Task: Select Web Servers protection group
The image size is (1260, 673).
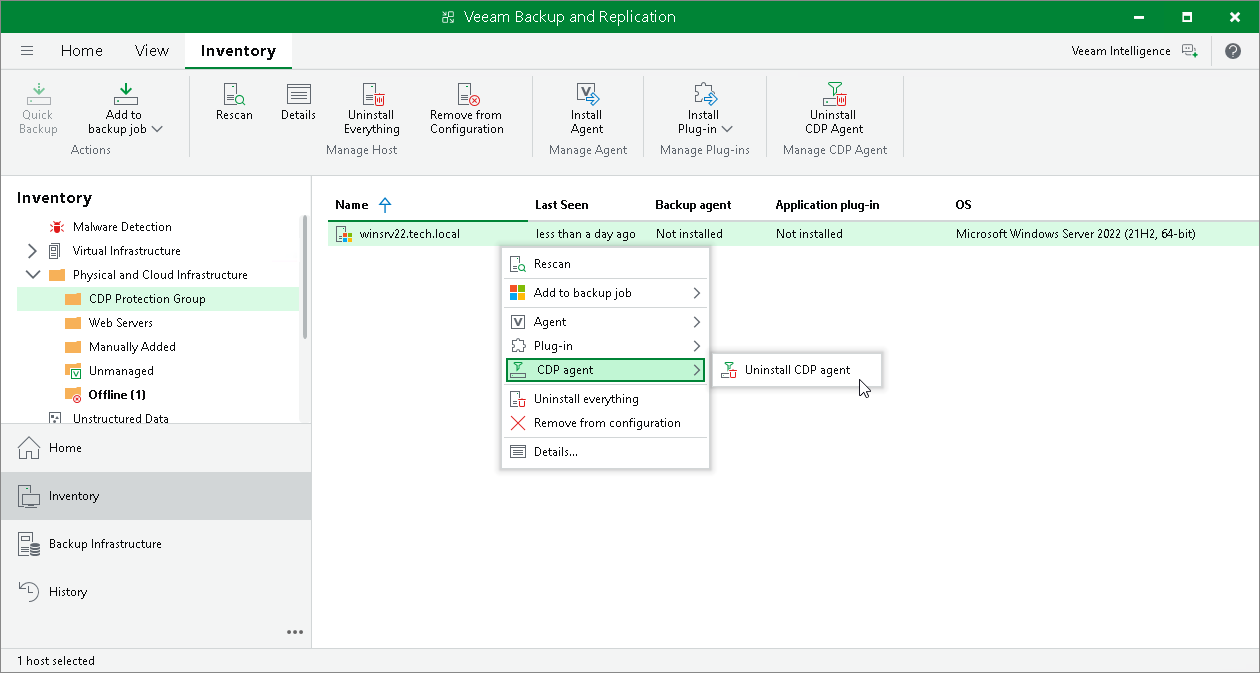Action: click(121, 323)
